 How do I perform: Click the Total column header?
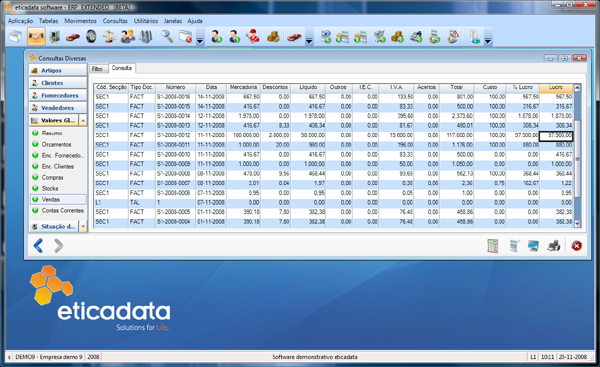click(x=457, y=88)
